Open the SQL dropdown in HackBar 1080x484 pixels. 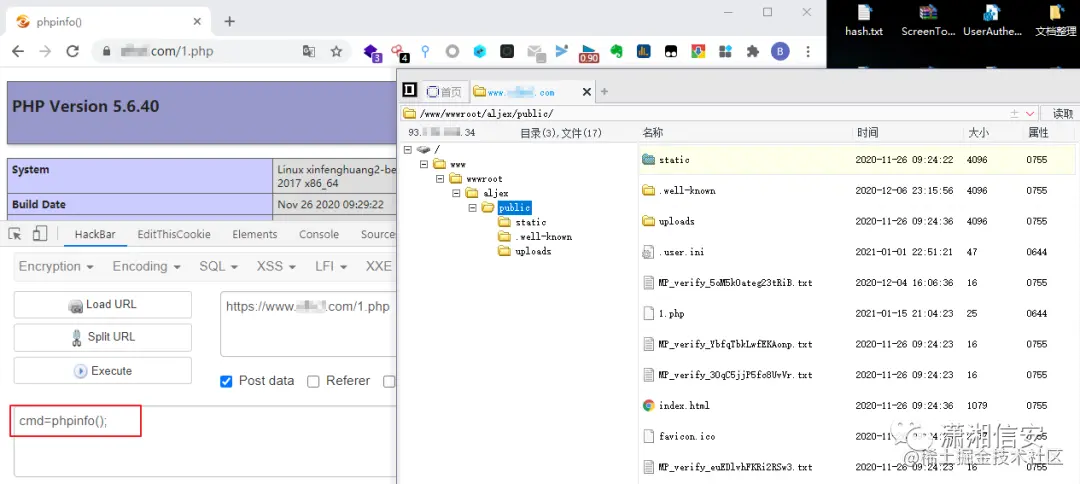[218, 266]
